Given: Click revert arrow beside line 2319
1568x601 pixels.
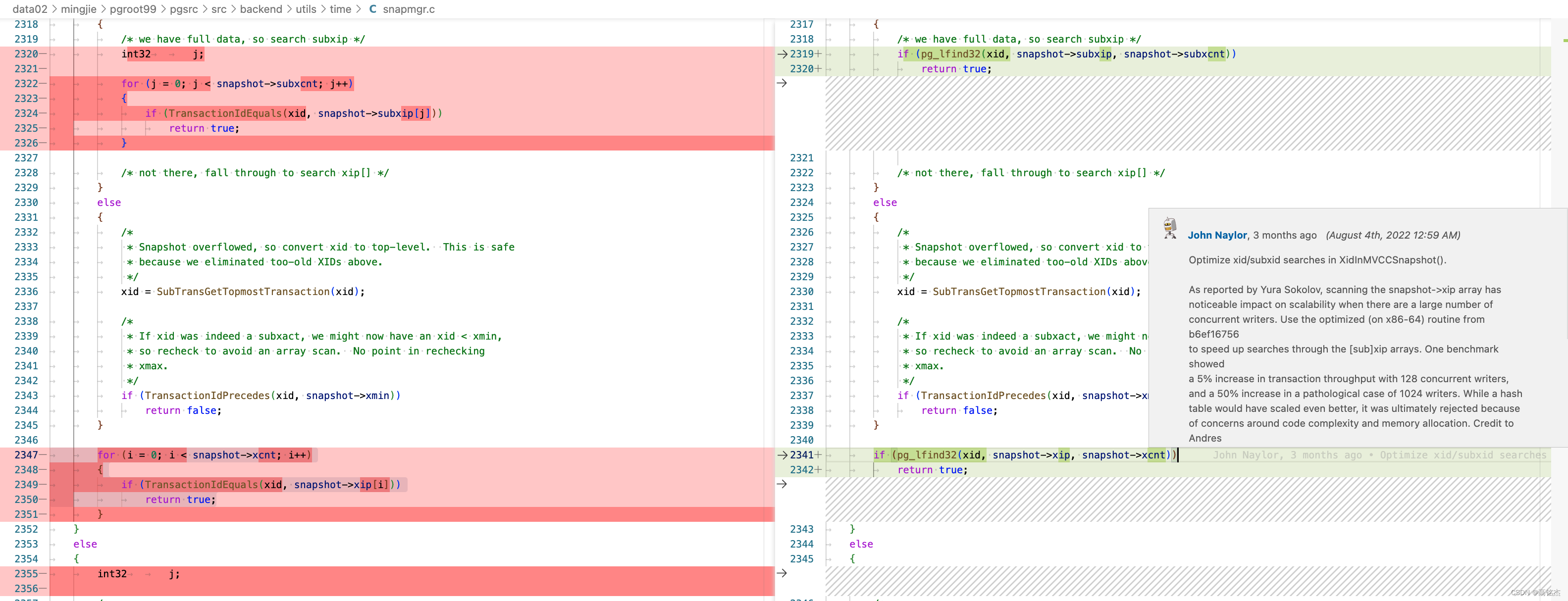Looking at the screenshot, I should pos(782,54).
